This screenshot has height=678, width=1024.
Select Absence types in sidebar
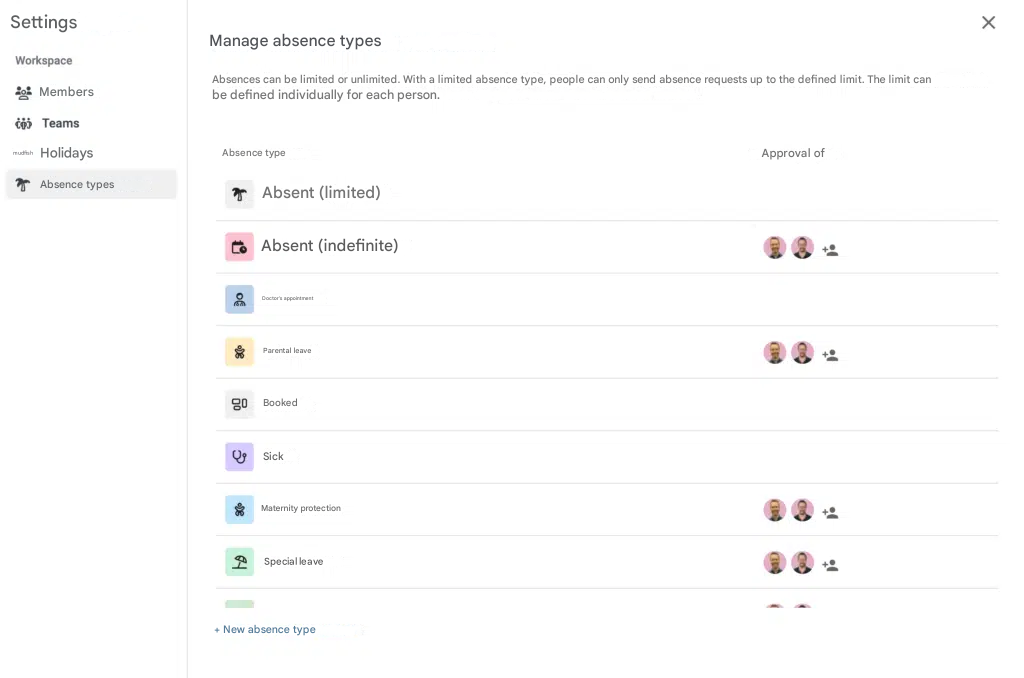pos(76,184)
